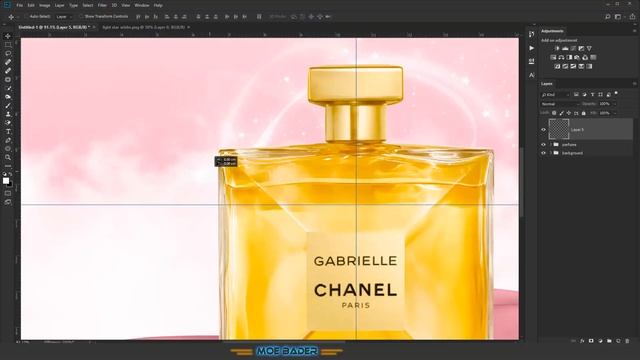Select the Move tool in the toolbox
640x360 pixels.
(8, 36)
